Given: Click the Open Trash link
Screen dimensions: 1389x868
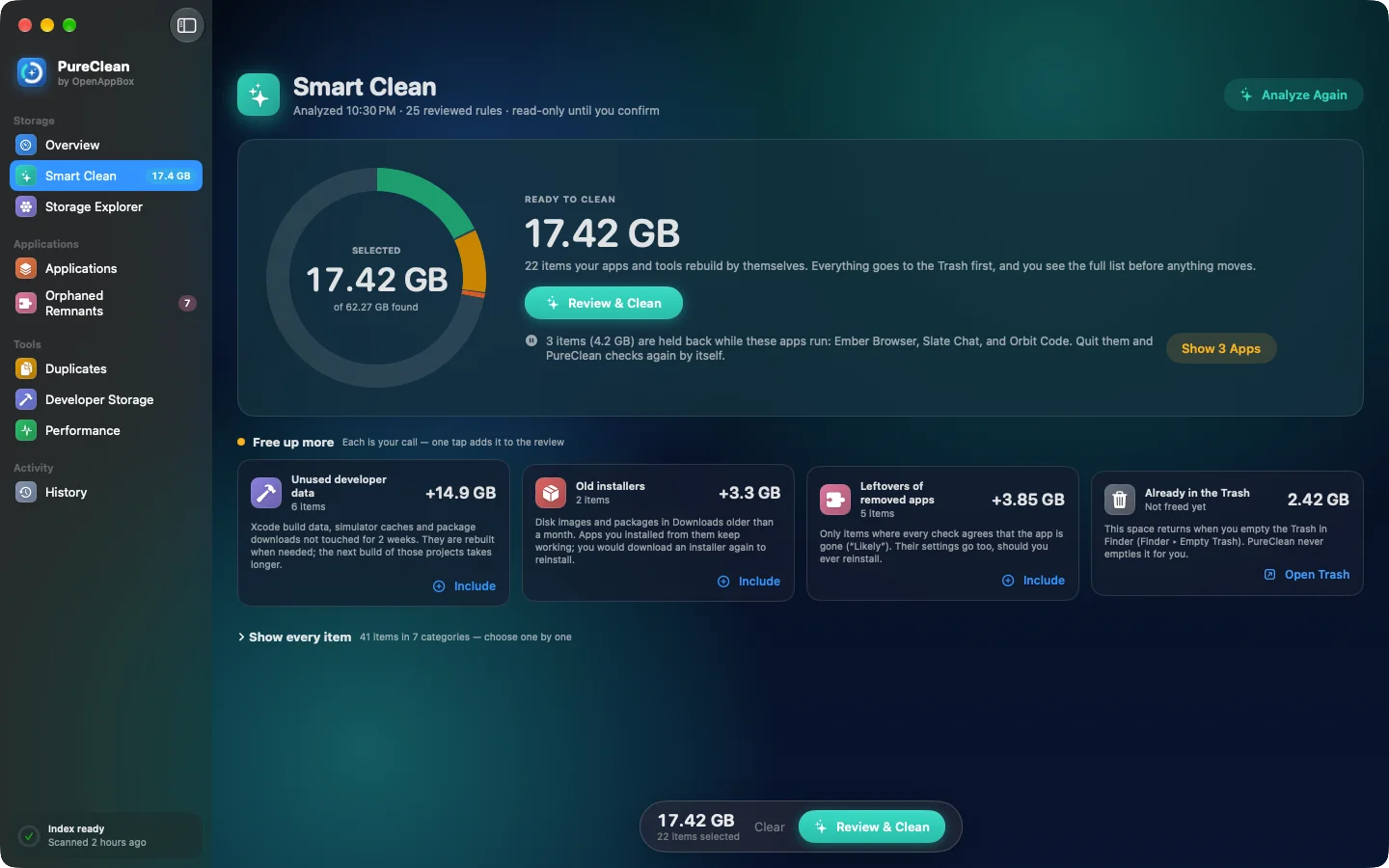Looking at the screenshot, I should 1307,575.
